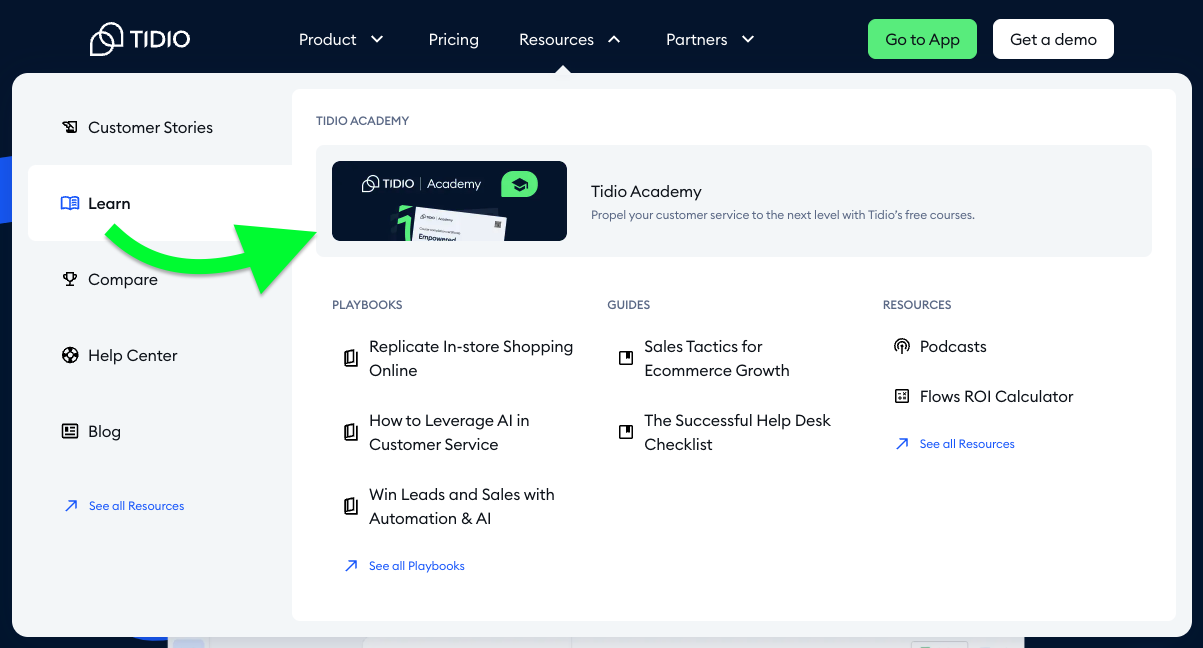Expand the Product dropdown chevron

(x=377, y=40)
